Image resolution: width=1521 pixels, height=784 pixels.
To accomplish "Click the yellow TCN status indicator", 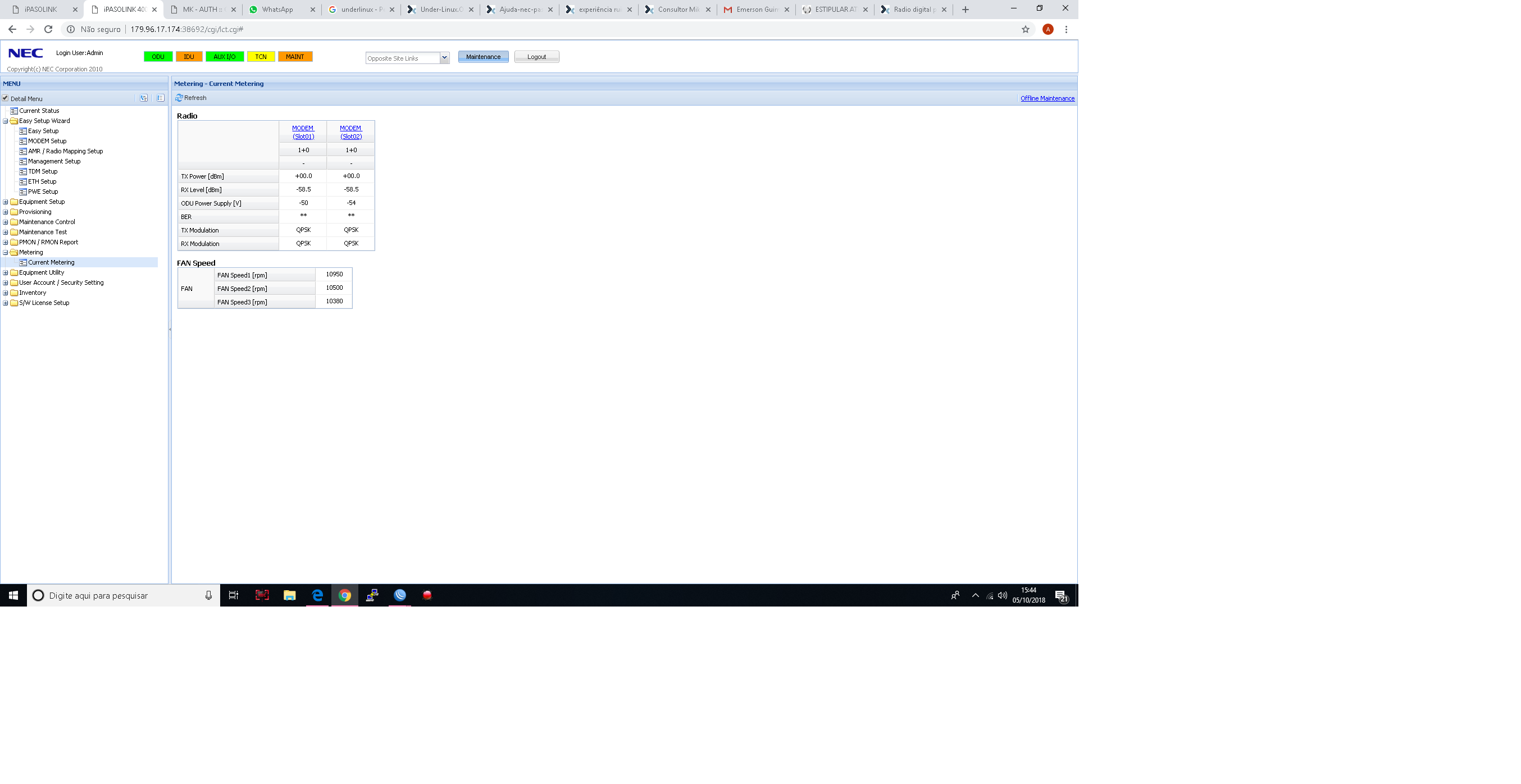I will click(x=261, y=57).
